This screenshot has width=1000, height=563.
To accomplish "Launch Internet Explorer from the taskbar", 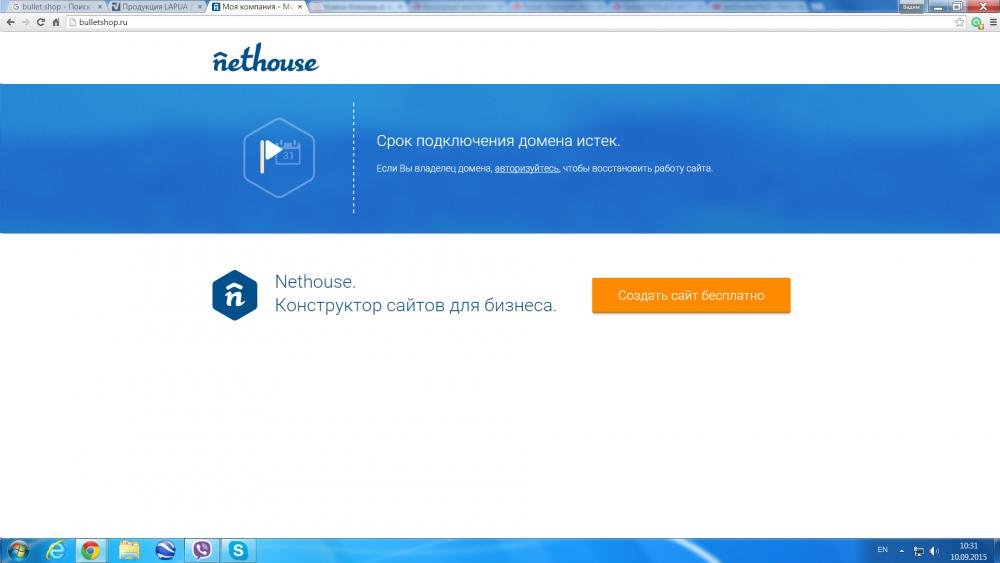I will (x=56, y=550).
